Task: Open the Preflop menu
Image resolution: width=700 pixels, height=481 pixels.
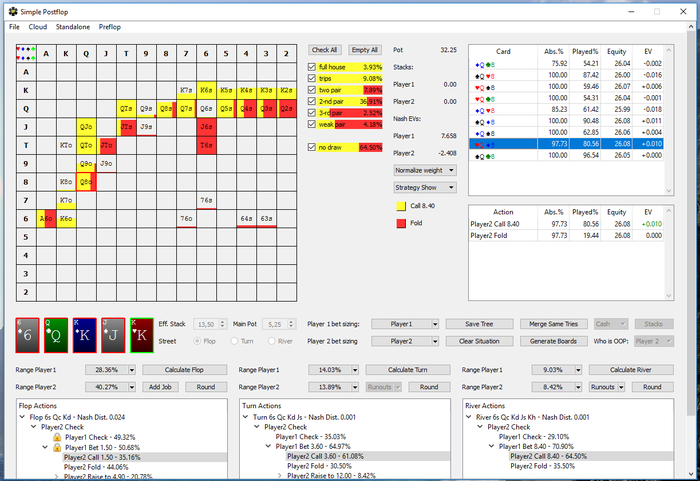Action: [110, 27]
